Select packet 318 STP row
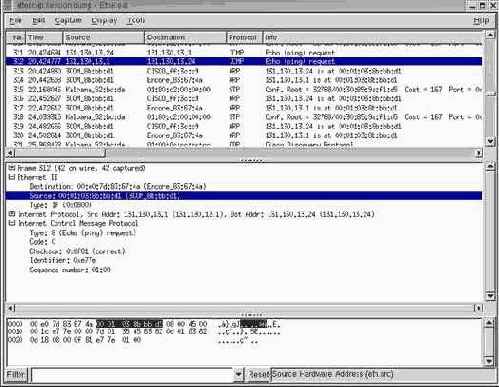Viewport: 499px width, 387px height. pyautogui.click(x=244, y=117)
